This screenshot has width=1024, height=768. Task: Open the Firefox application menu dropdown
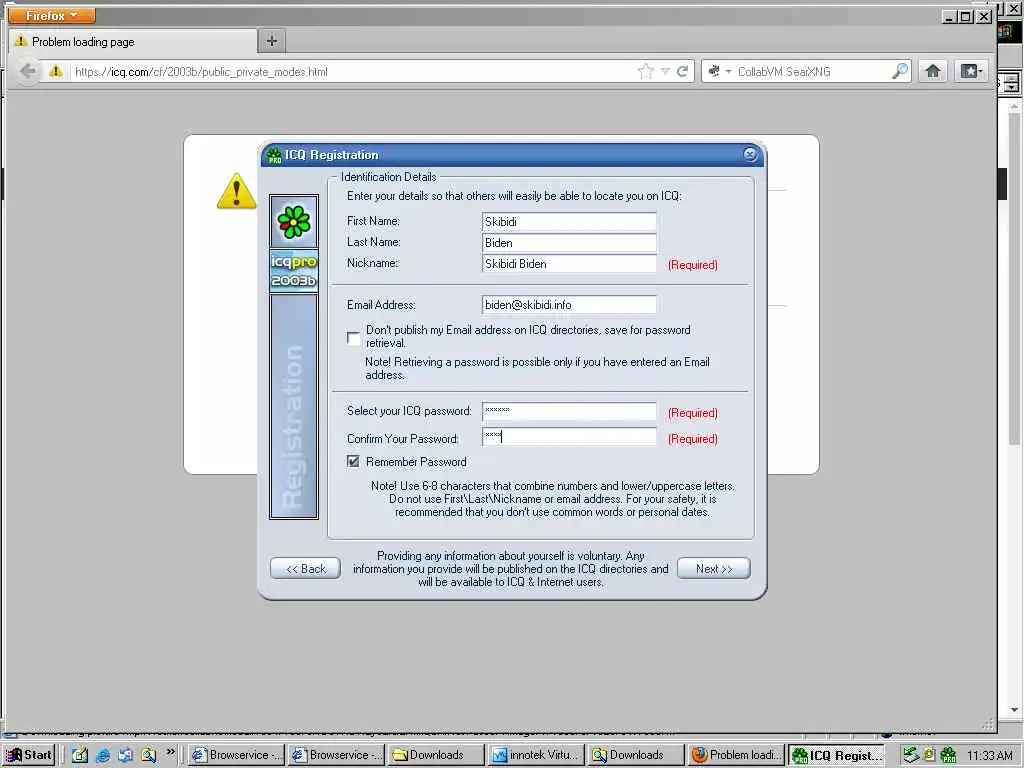pos(52,15)
